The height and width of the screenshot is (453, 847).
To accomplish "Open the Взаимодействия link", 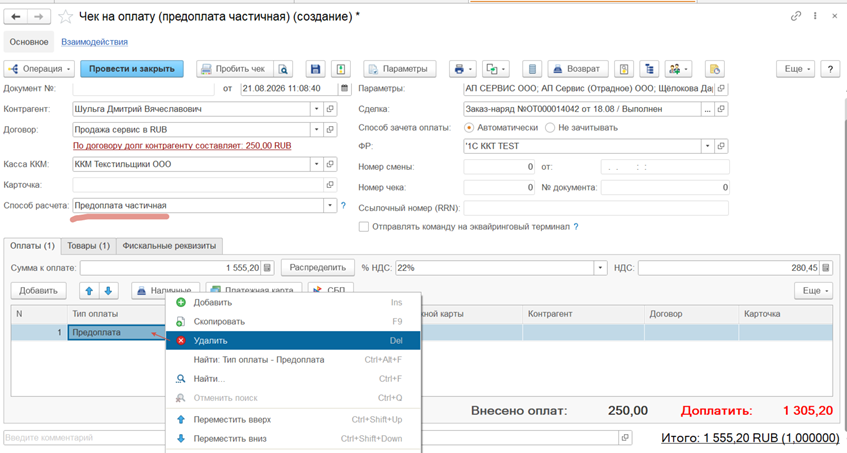I will tap(95, 42).
